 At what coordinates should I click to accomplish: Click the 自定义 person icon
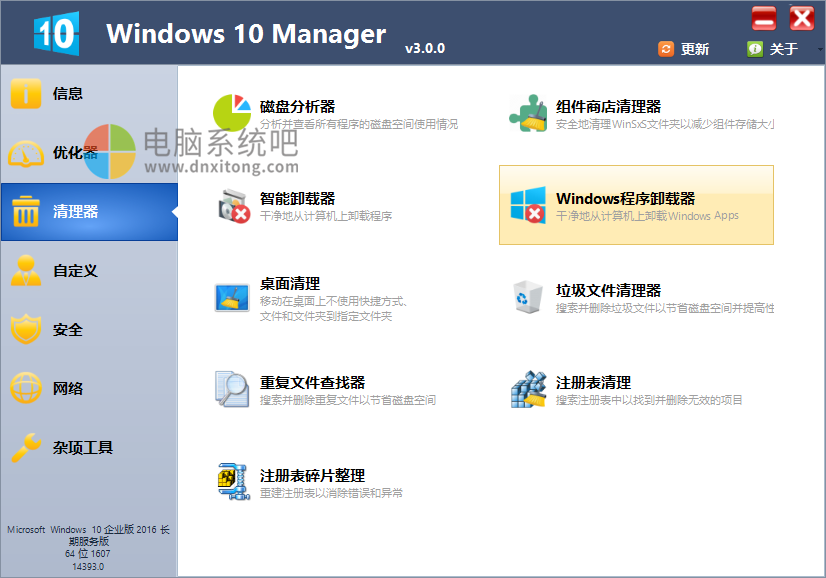25,270
